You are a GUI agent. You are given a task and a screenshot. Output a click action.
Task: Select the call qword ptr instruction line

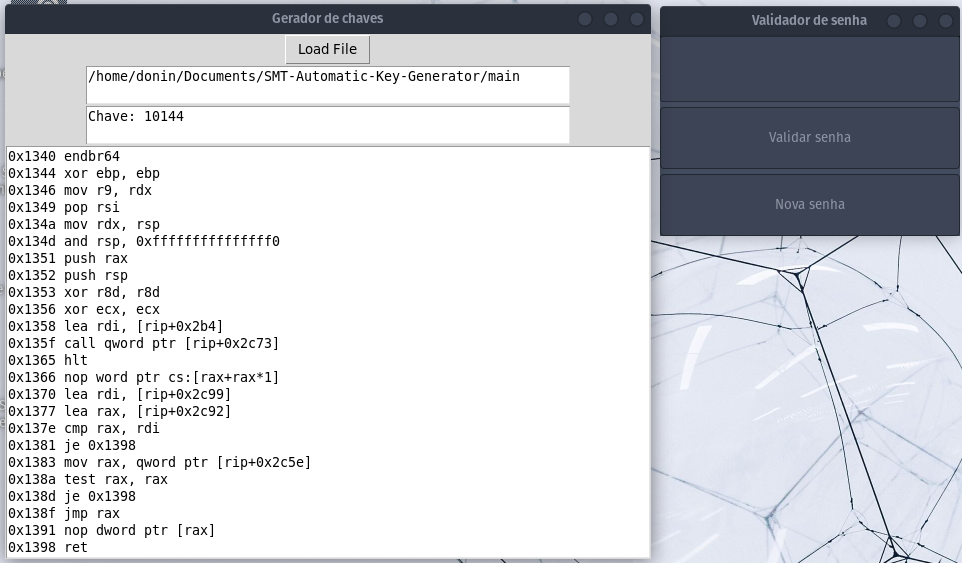143,343
